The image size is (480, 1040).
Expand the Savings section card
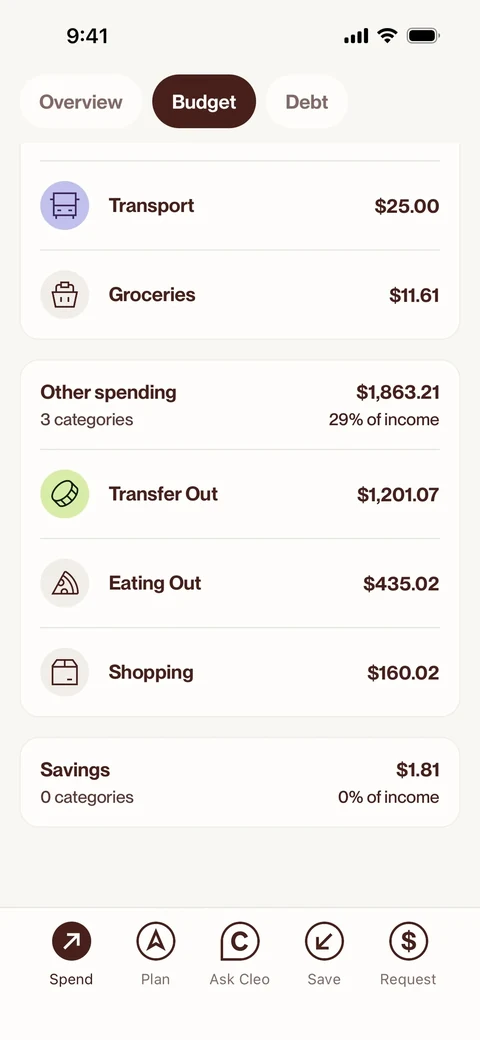tap(240, 783)
